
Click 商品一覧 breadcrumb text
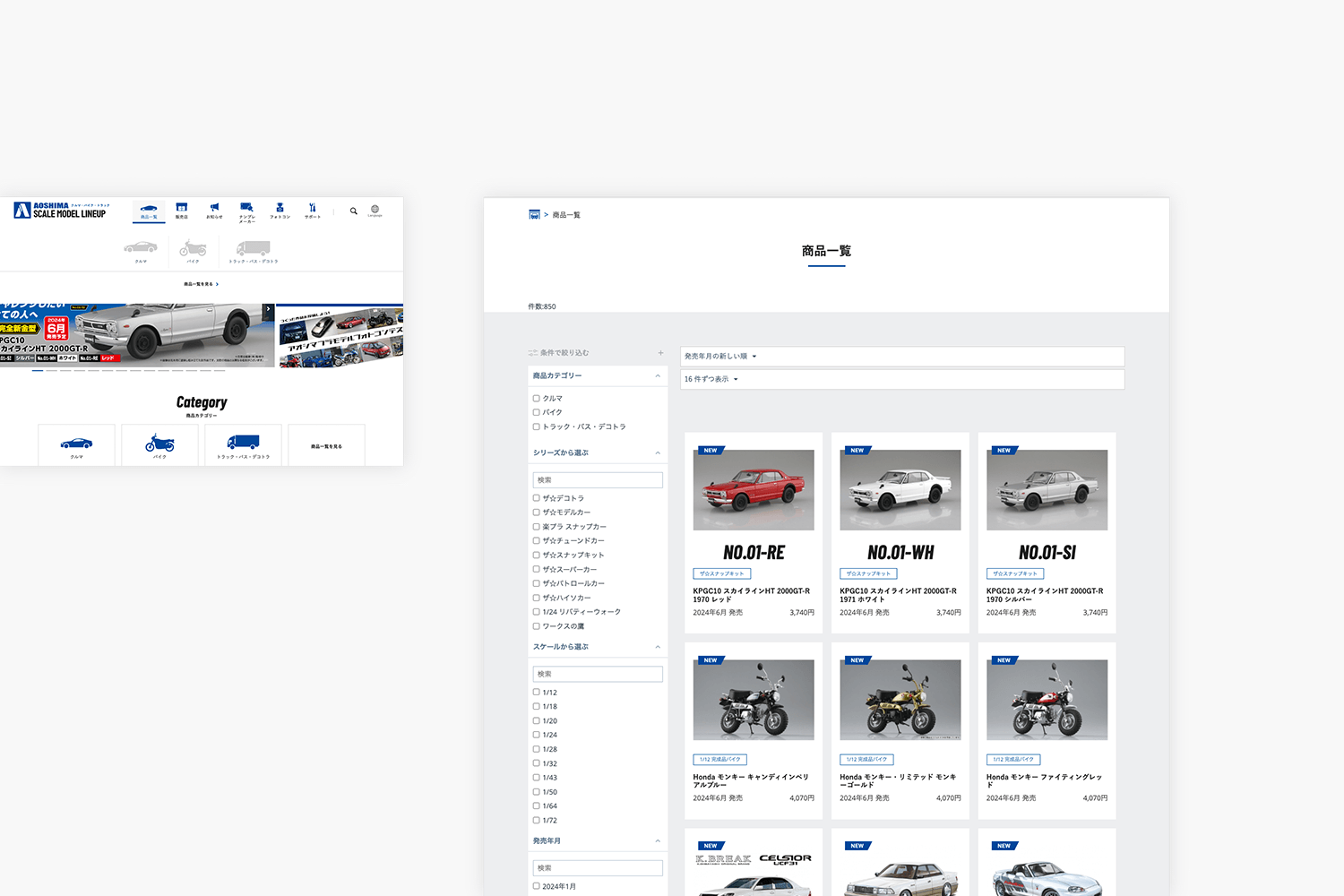point(566,215)
